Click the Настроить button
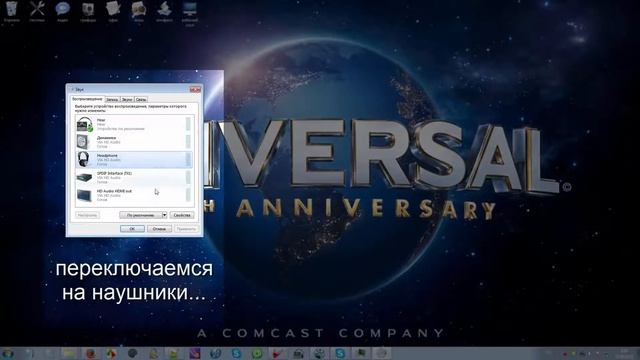Viewport: 640px width, 360px height. click(x=87, y=215)
